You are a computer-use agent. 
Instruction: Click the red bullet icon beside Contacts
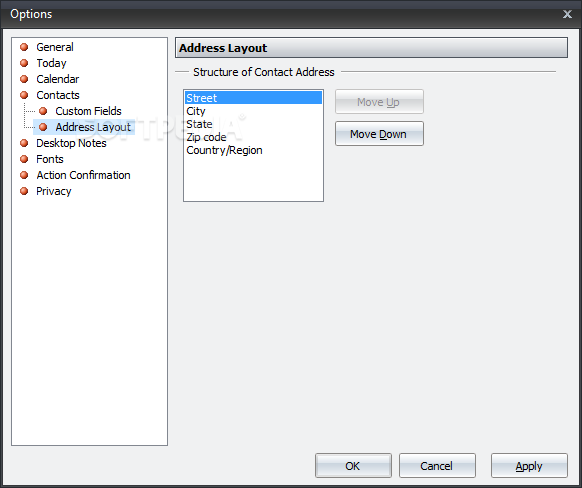click(24, 95)
